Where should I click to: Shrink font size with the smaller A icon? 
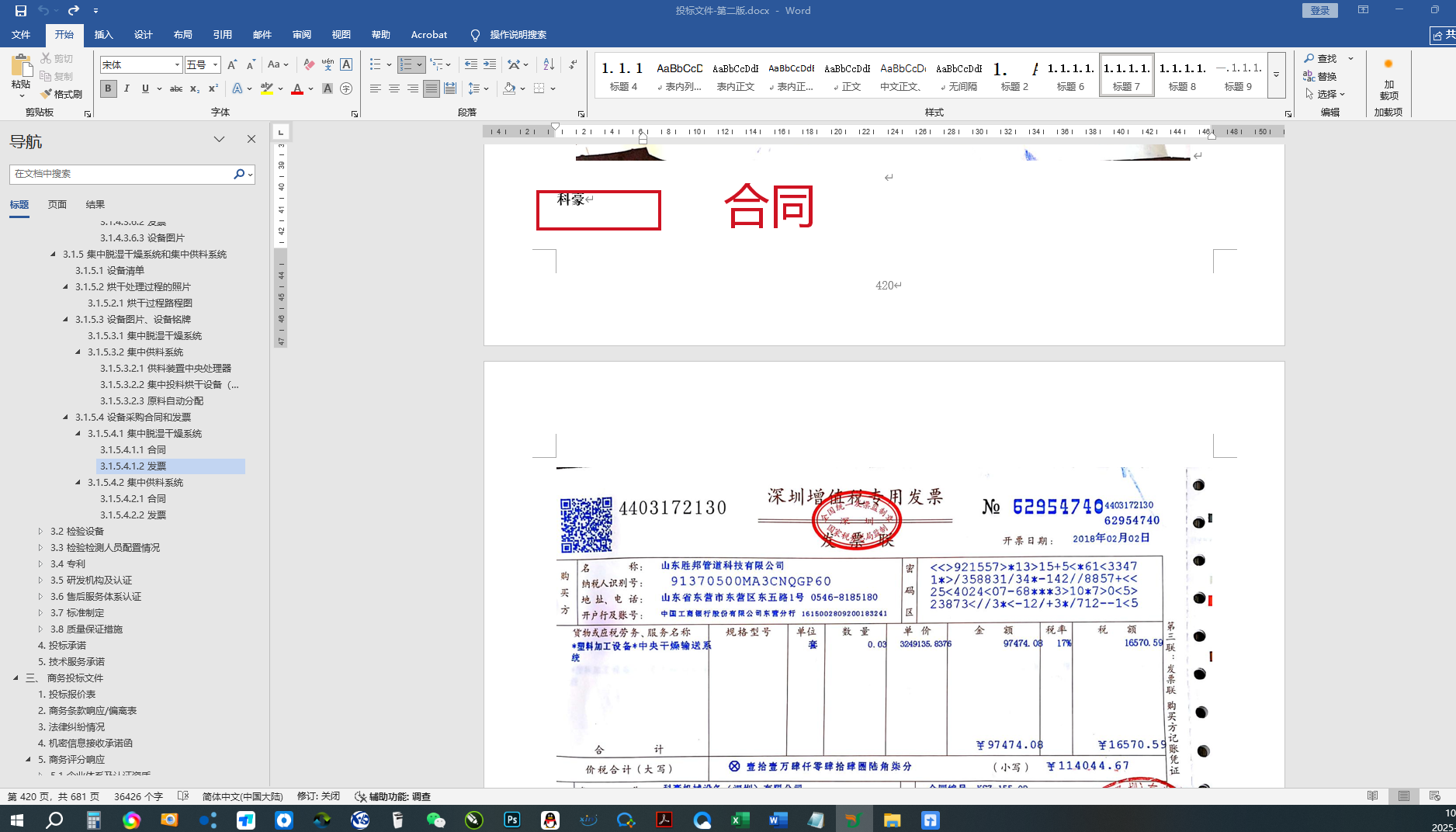[x=251, y=65]
